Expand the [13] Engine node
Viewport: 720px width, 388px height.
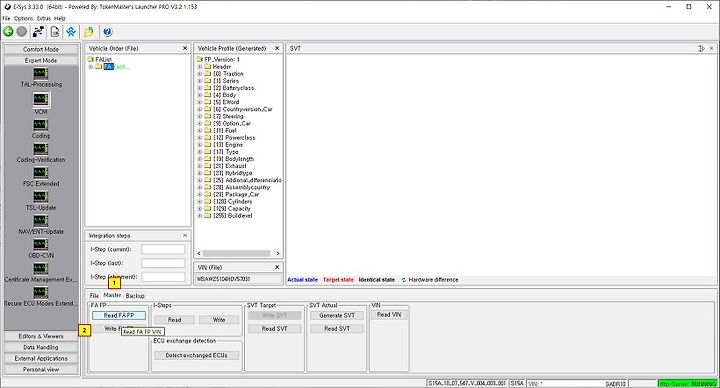(200, 145)
